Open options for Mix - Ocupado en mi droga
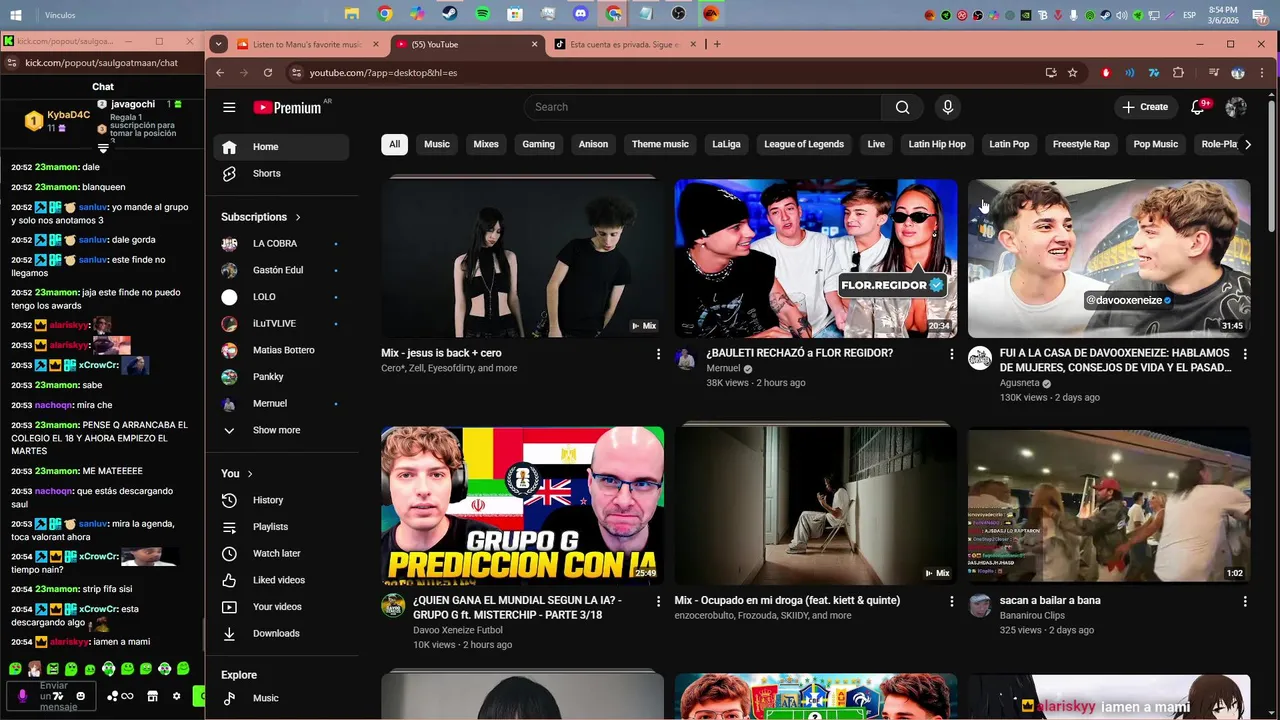The width and height of the screenshot is (1280, 720). (952, 601)
